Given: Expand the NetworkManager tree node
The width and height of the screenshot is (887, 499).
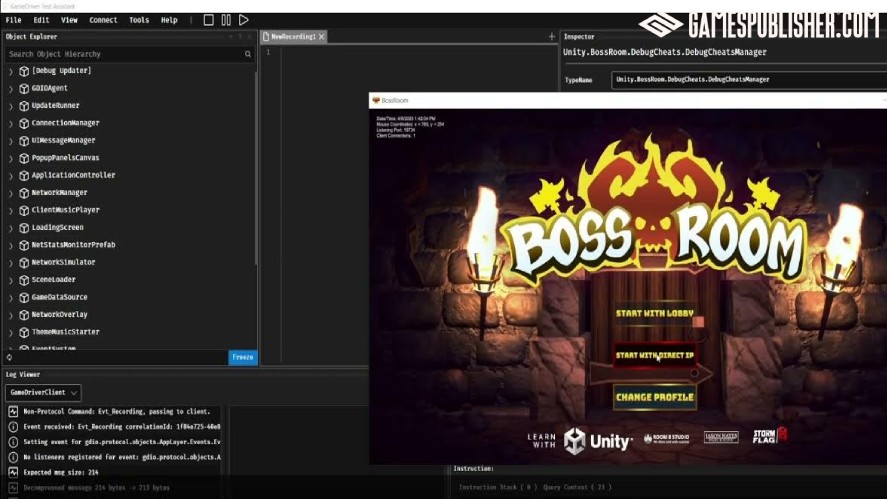Looking at the screenshot, I should 11,193.
